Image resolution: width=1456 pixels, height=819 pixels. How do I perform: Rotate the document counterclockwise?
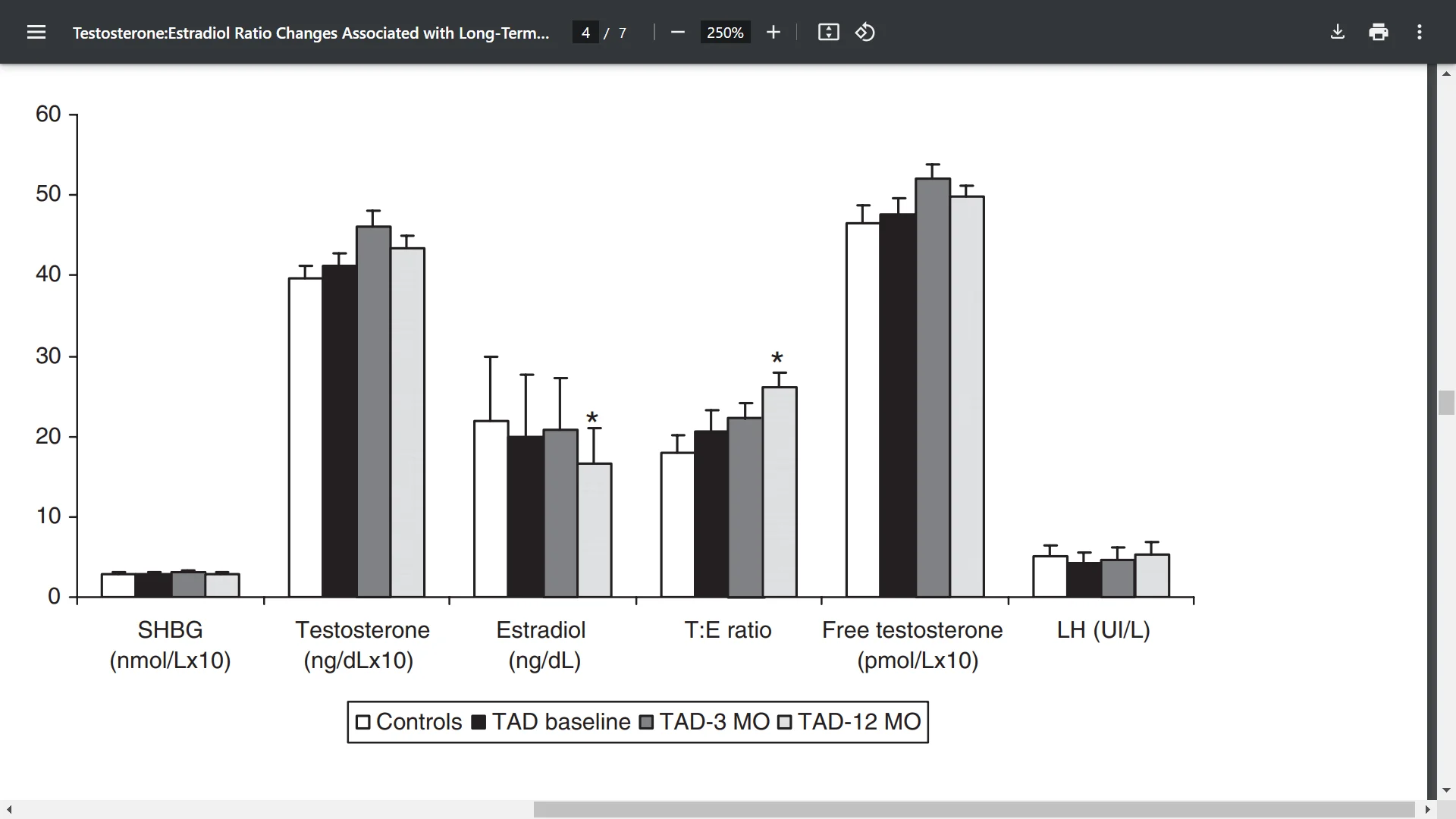click(865, 32)
